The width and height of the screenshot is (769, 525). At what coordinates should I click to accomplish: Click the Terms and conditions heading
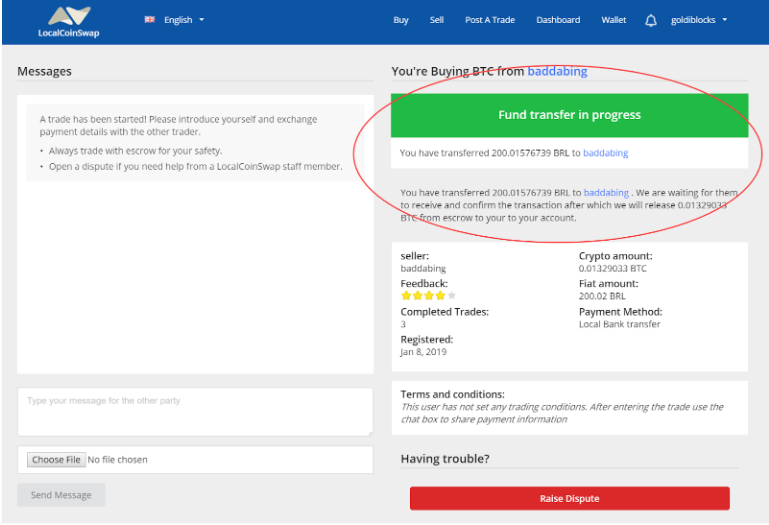point(452,394)
